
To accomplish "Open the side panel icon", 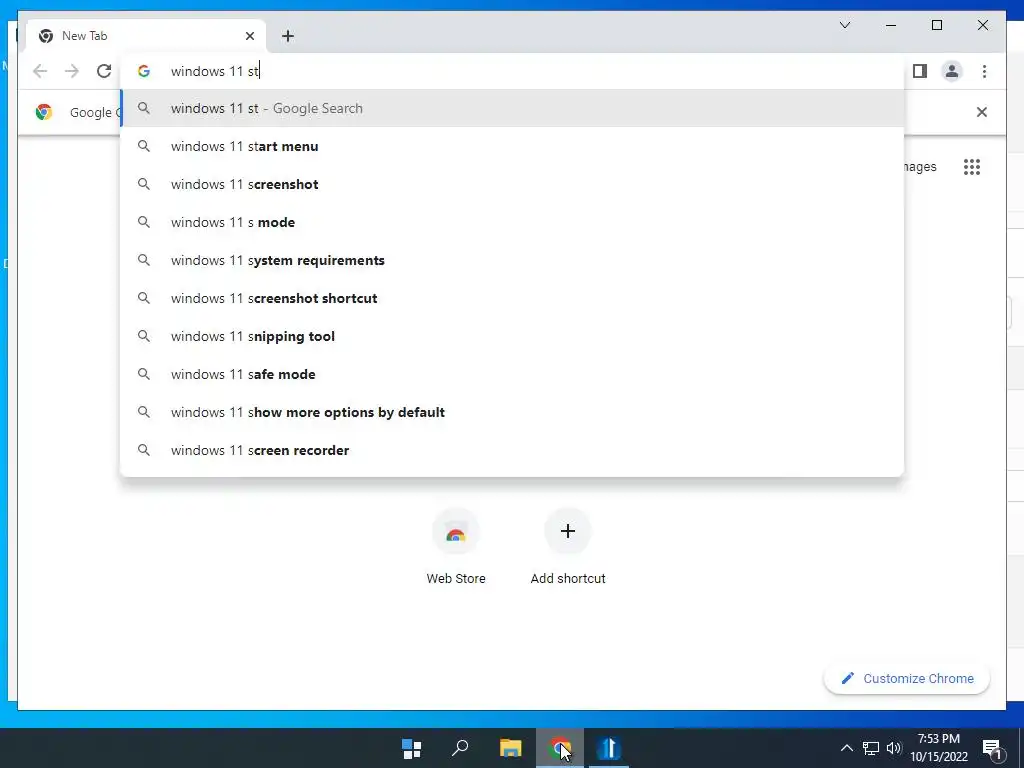I will click(920, 71).
